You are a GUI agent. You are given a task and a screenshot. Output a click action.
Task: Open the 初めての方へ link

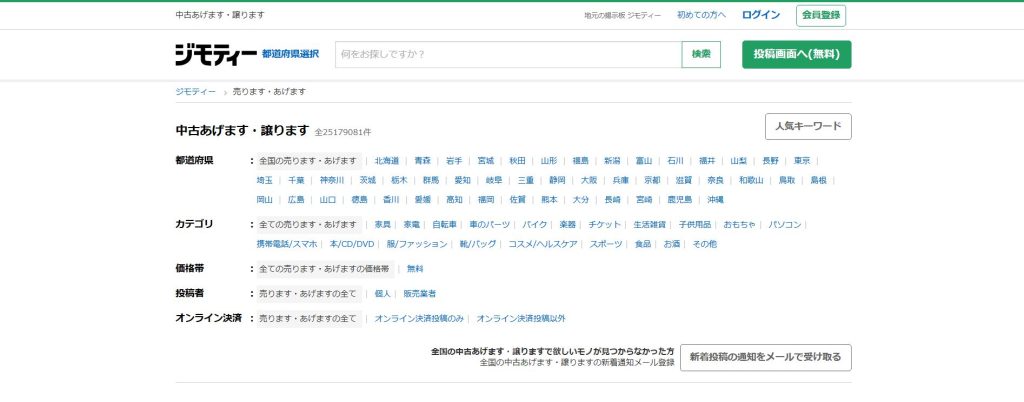tap(701, 15)
